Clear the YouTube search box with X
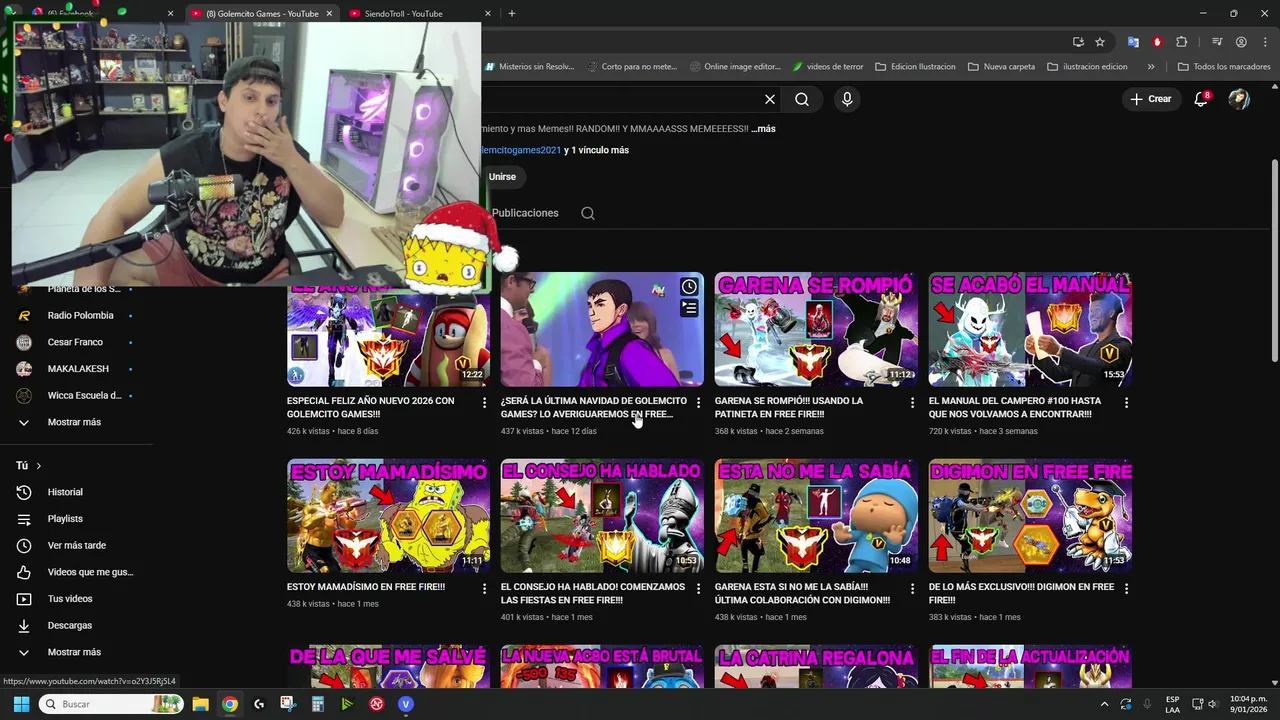This screenshot has height=720, width=1280. pyautogui.click(x=770, y=99)
